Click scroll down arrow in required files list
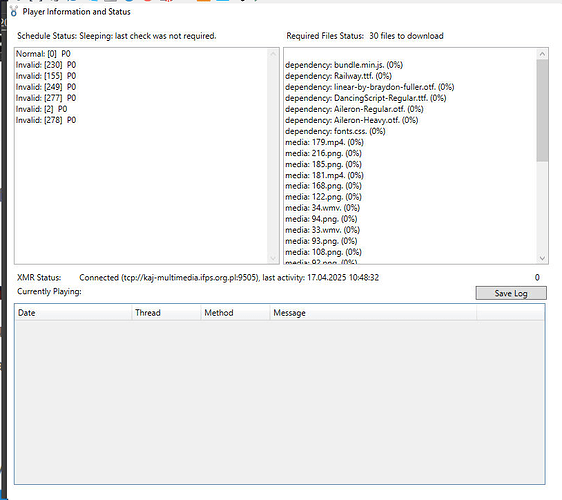562x500 pixels. coord(542,258)
